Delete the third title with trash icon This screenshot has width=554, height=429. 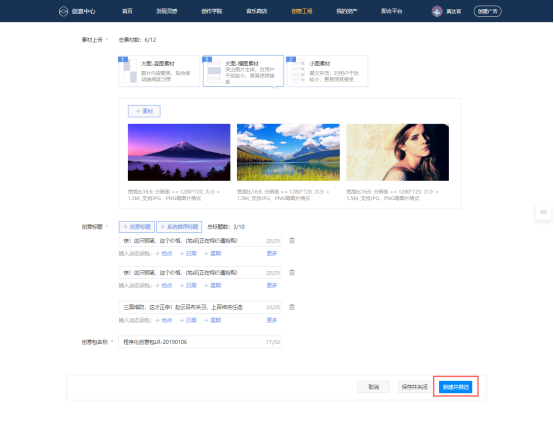tap(292, 307)
